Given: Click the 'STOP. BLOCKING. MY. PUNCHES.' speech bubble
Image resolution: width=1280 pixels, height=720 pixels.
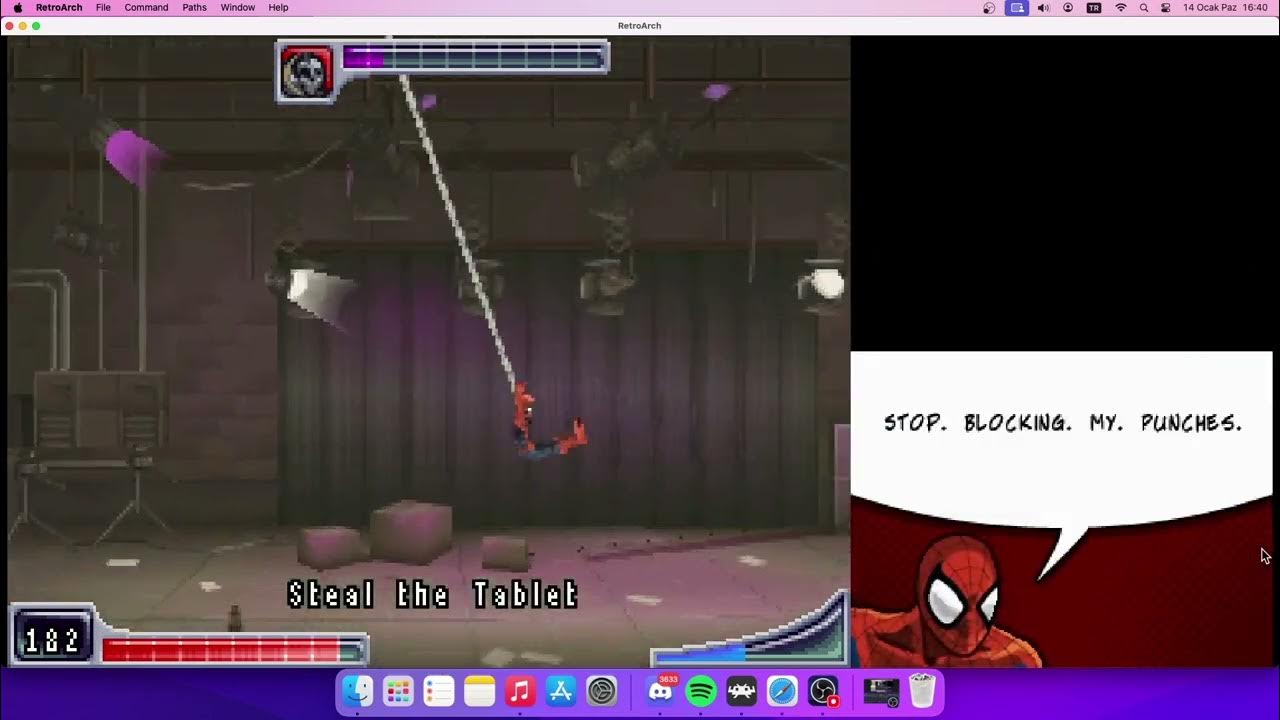Looking at the screenshot, I should tap(1062, 423).
